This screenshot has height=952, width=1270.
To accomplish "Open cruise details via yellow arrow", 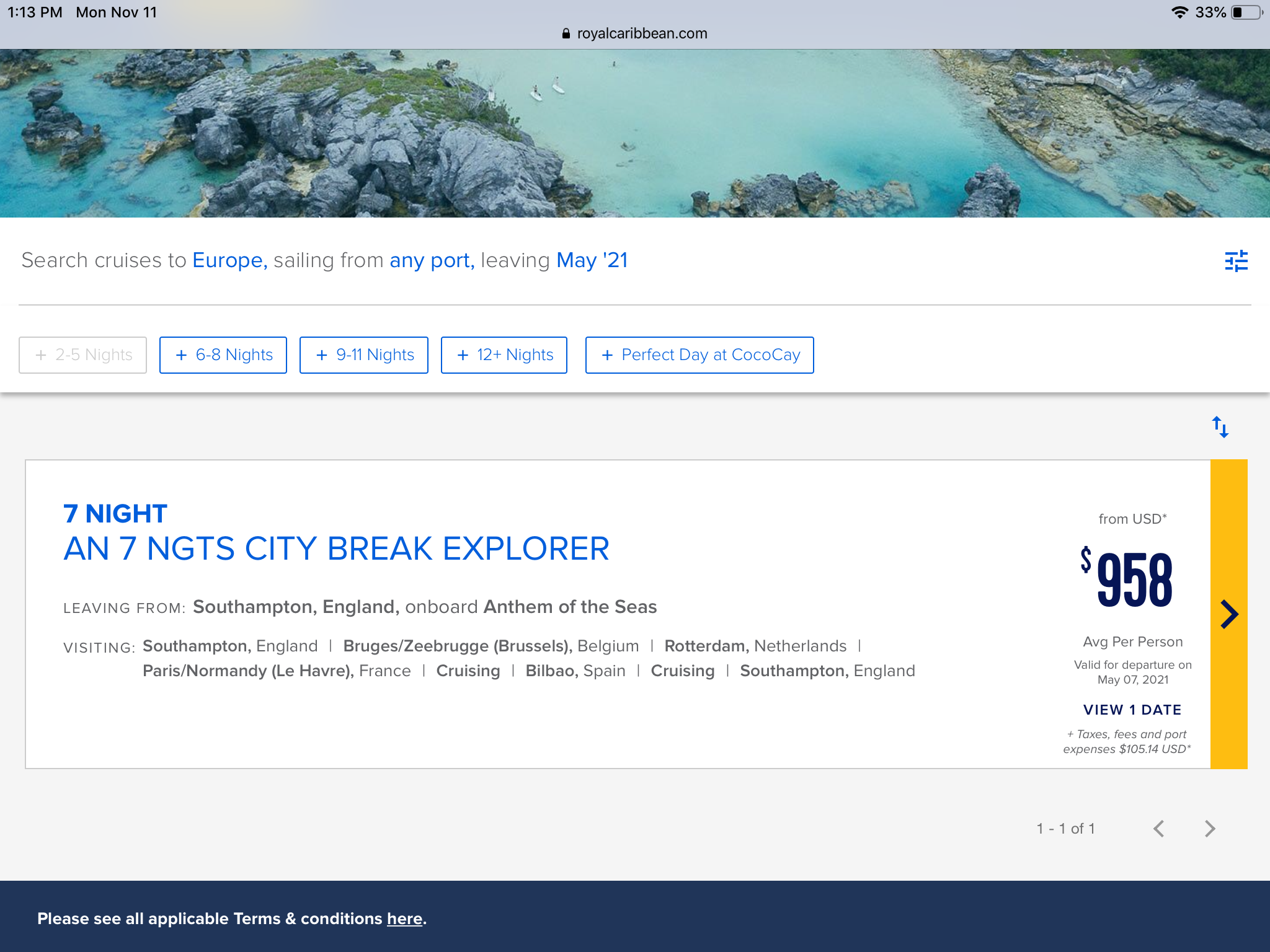I will pos(1229,614).
